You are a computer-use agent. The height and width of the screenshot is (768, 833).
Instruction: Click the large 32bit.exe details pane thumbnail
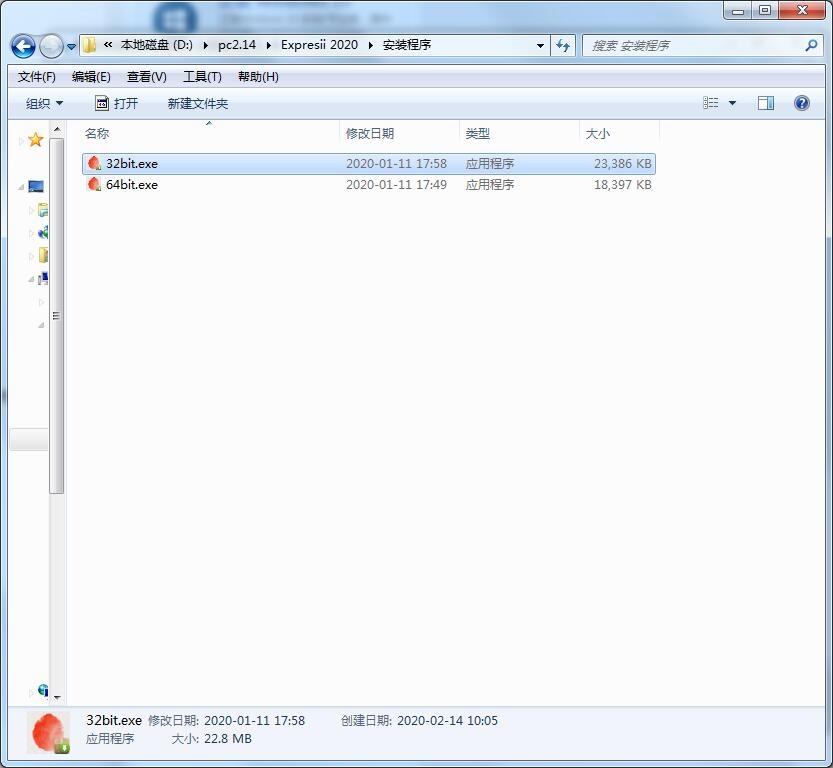(x=48, y=733)
